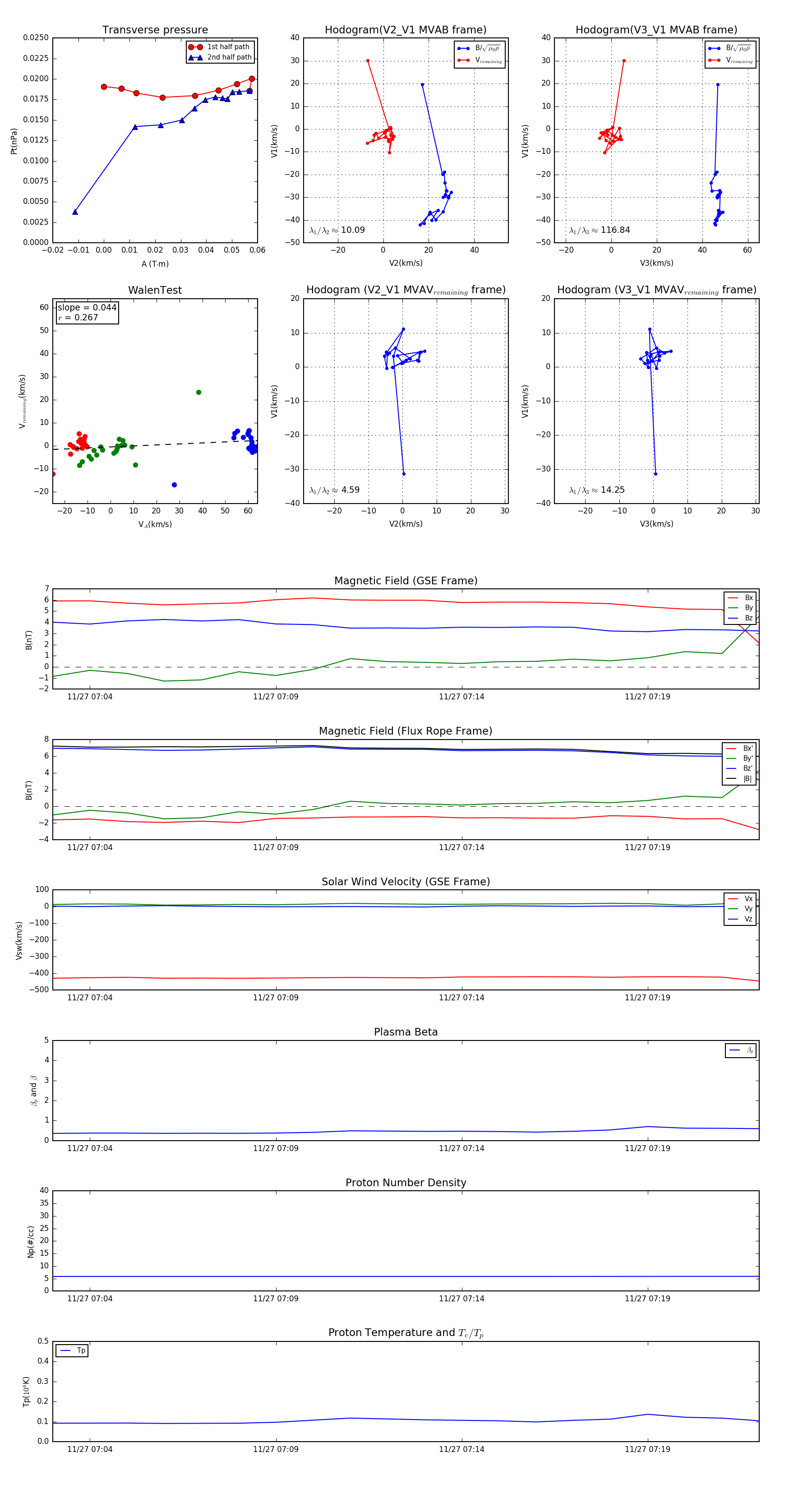The width and height of the screenshot is (812, 1489).
Task: Select the Tp legend entry in temperature plot
Action: click(72, 1350)
